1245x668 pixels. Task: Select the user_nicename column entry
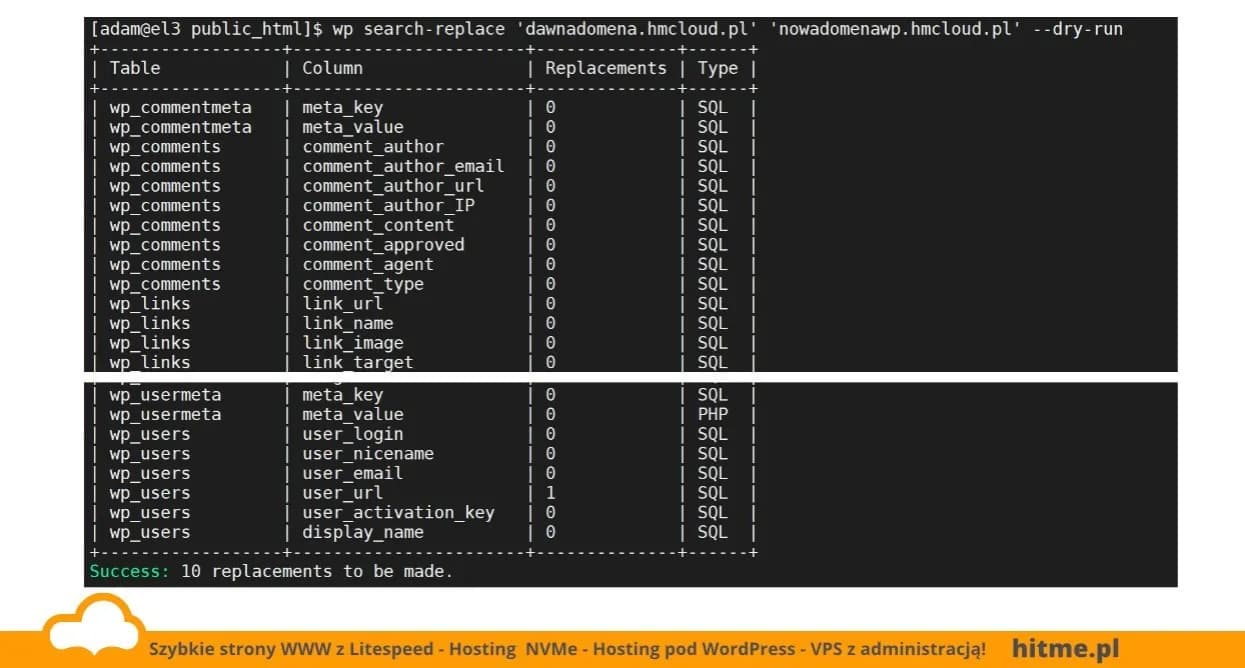click(x=368, y=454)
